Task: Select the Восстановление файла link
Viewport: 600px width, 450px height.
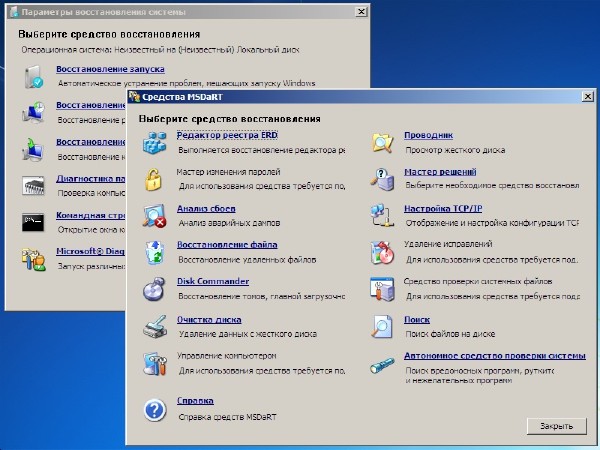Action: [227, 244]
